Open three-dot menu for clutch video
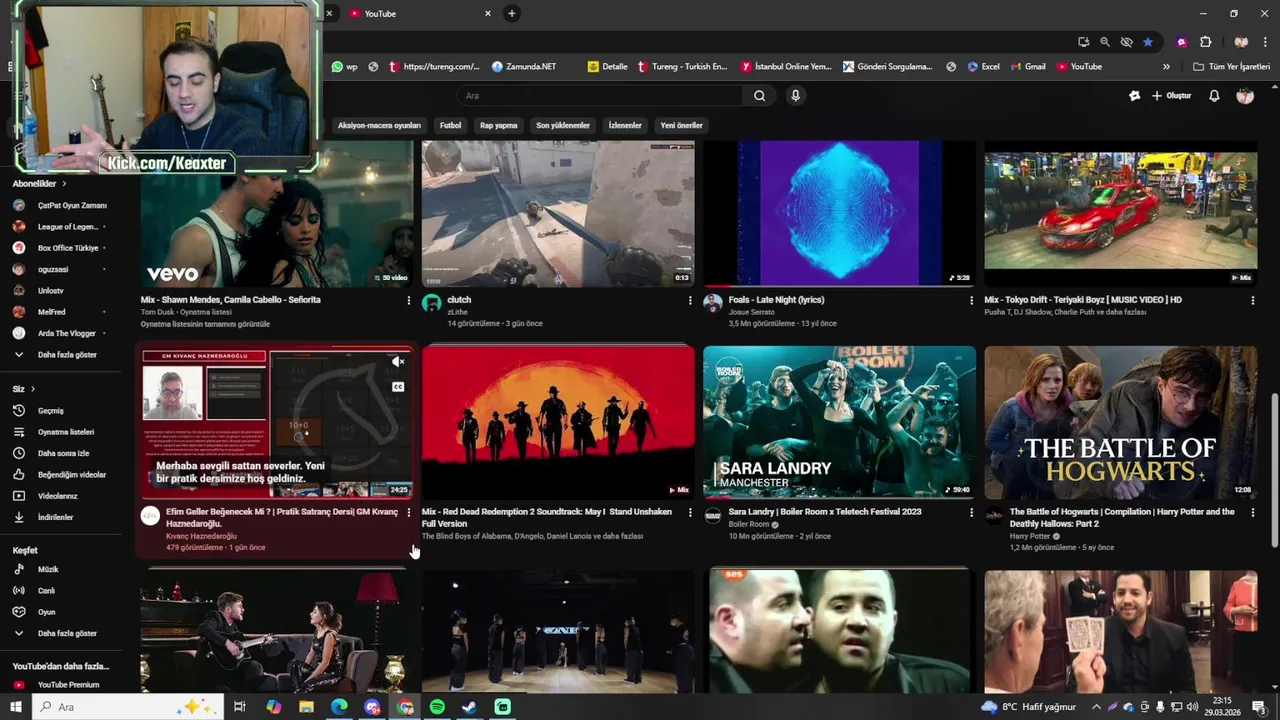This screenshot has width=1280, height=720. [x=689, y=300]
